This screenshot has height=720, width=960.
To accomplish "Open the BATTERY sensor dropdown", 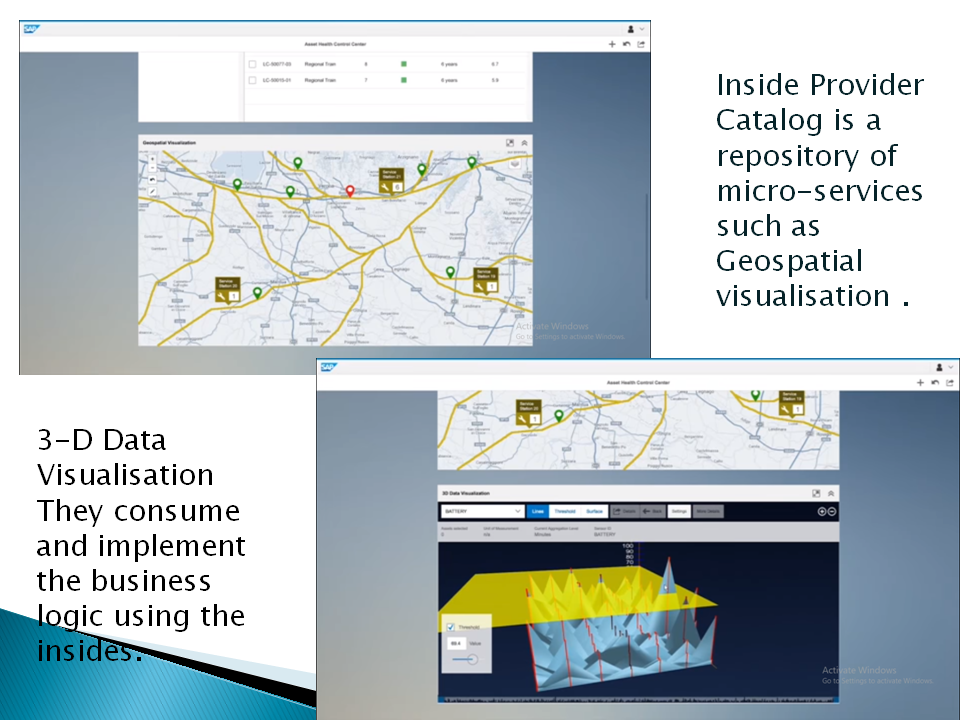I will 482,511.
